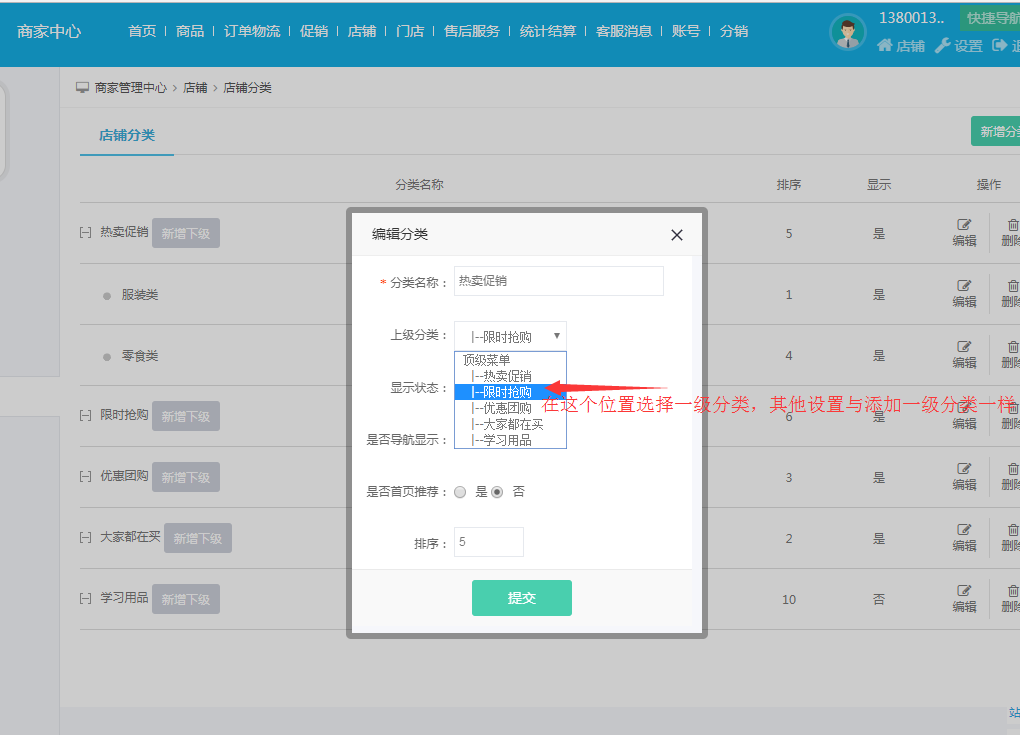Viewport: 1020px width, 735px height.
Task: Click the delete icon for 零食类 row
Action: point(1012,348)
